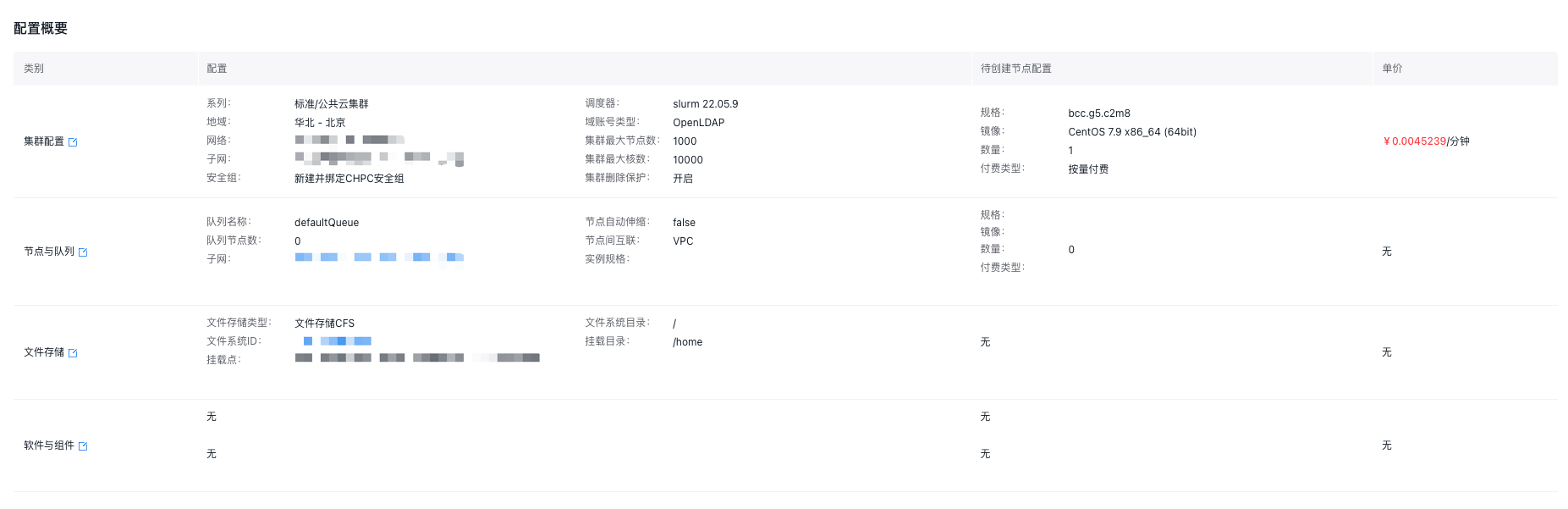The height and width of the screenshot is (509, 1568).
Task: Click the instance spec bcc.g5.c2m8
Action: [x=1099, y=113]
